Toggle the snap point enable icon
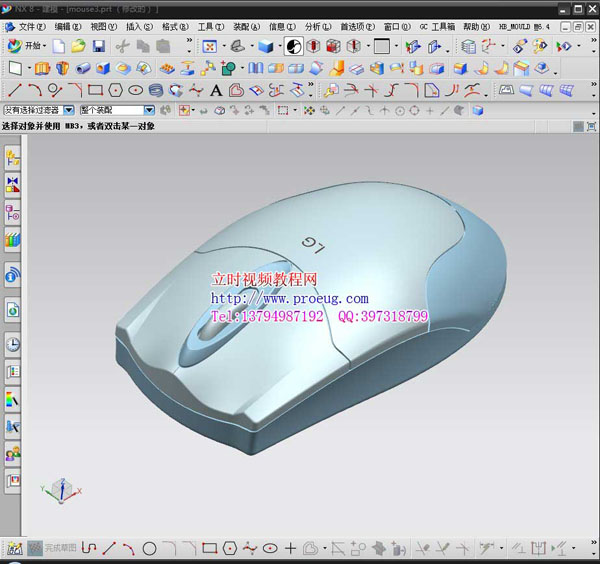This screenshot has width=600, height=564. point(309,111)
